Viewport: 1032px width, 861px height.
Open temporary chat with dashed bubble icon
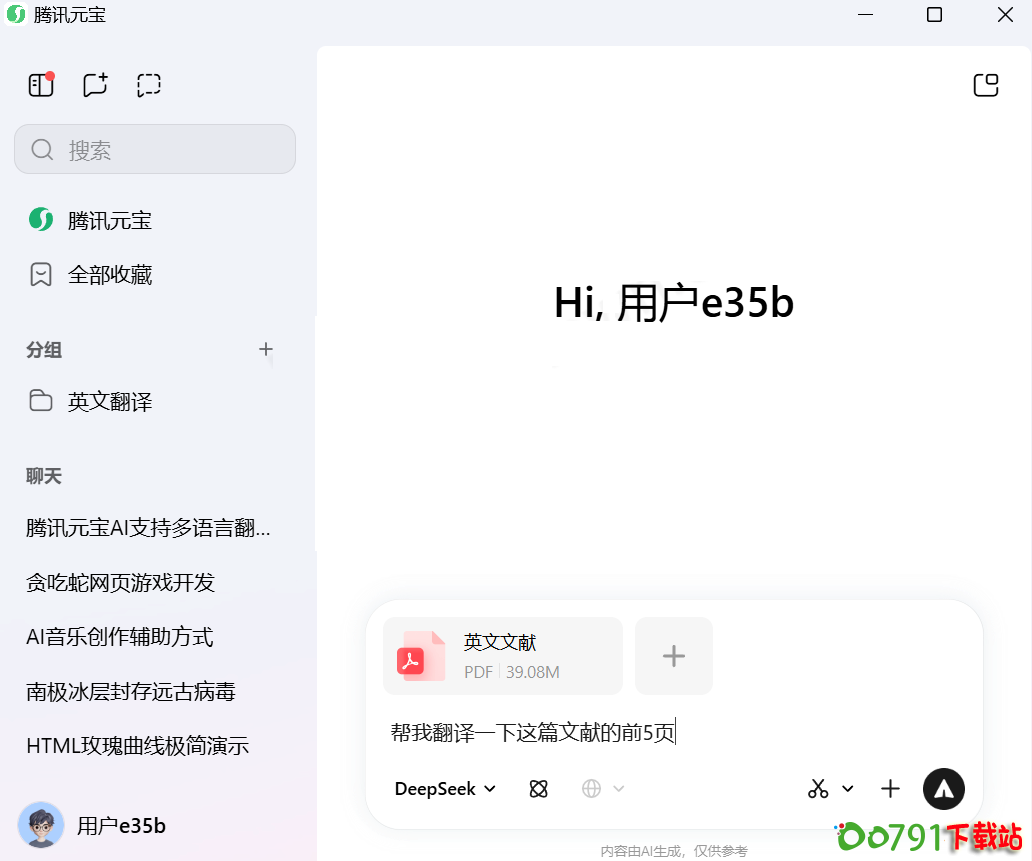(x=149, y=85)
